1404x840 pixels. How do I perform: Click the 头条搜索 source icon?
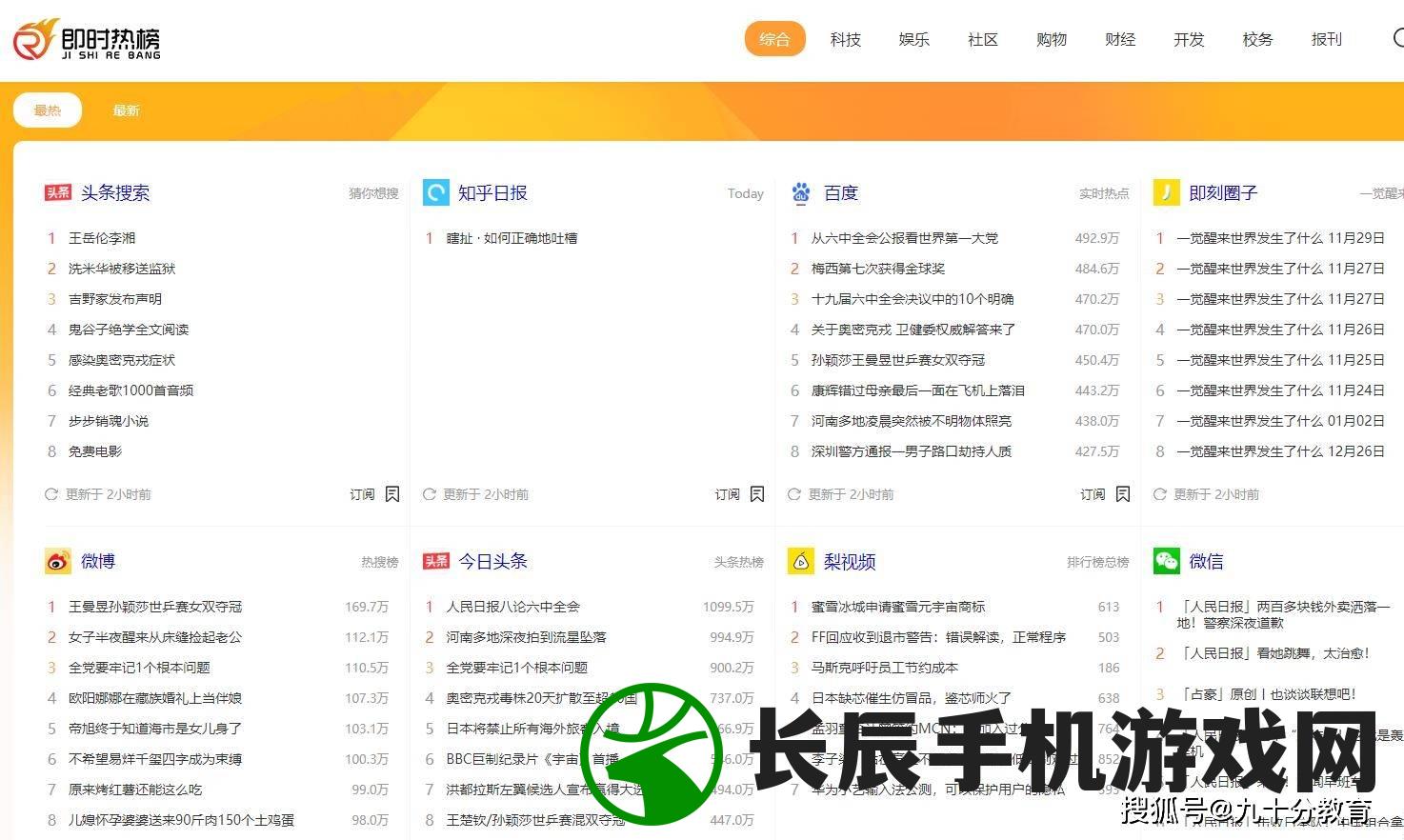click(57, 192)
